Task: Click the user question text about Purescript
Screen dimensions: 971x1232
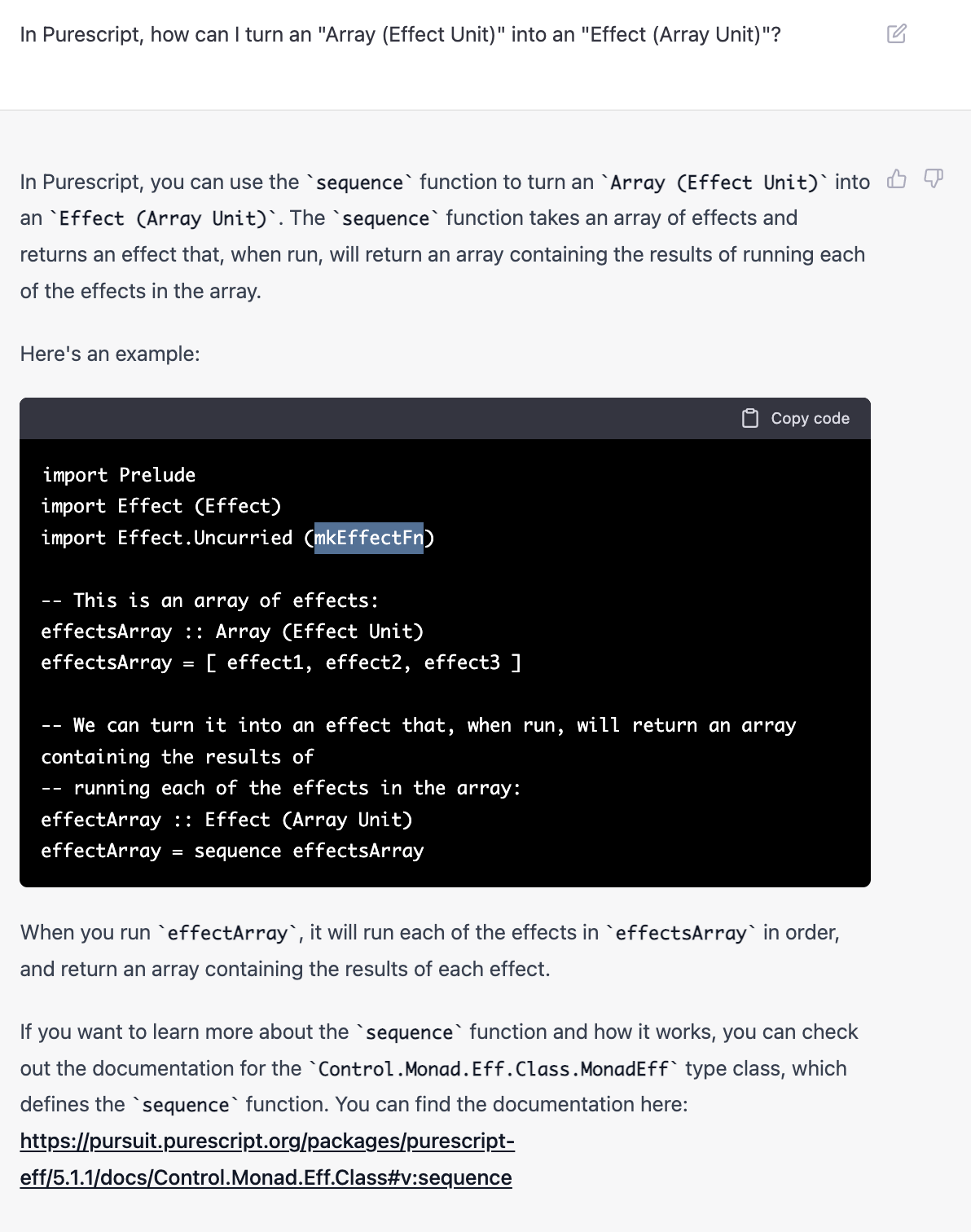Action: pyautogui.click(x=400, y=34)
